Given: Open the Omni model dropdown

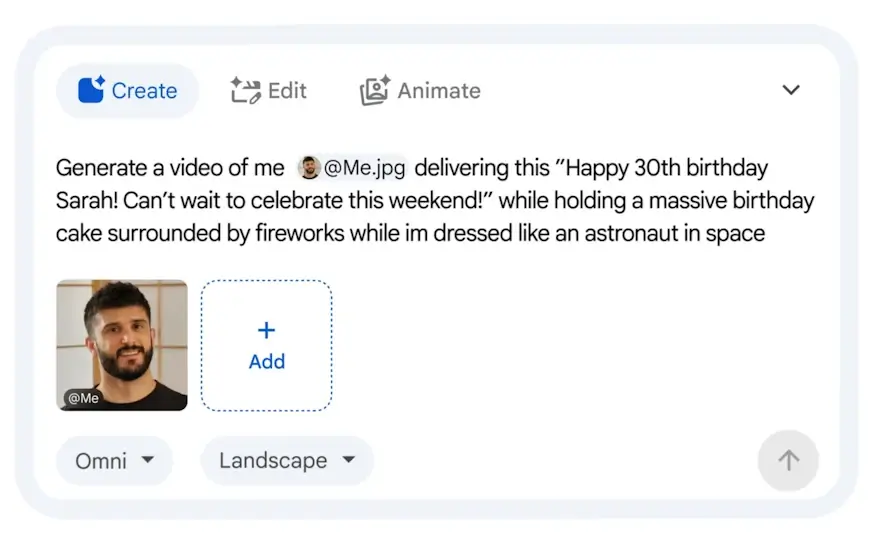Looking at the screenshot, I should [114, 460].
